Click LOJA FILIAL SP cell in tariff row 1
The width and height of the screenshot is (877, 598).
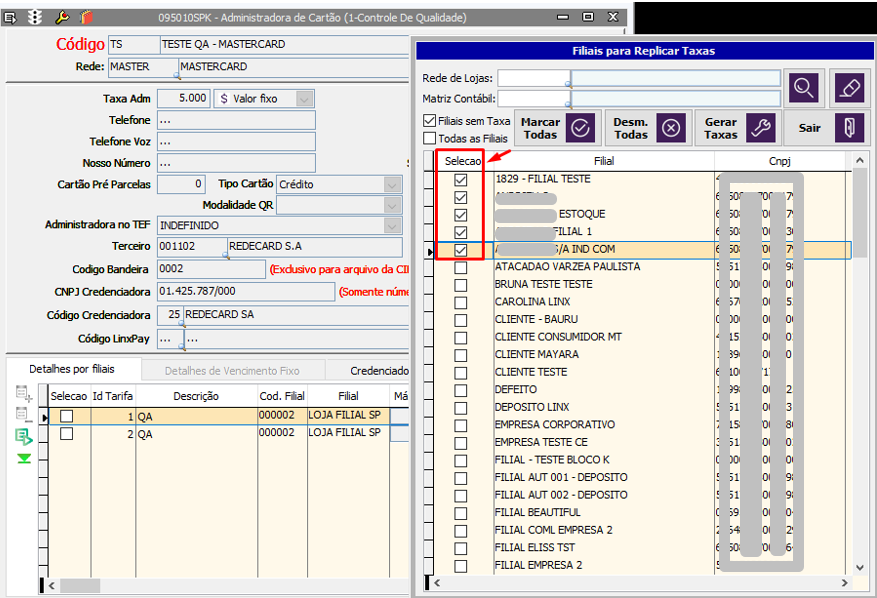pyautogui.click(x=348, y=416)
